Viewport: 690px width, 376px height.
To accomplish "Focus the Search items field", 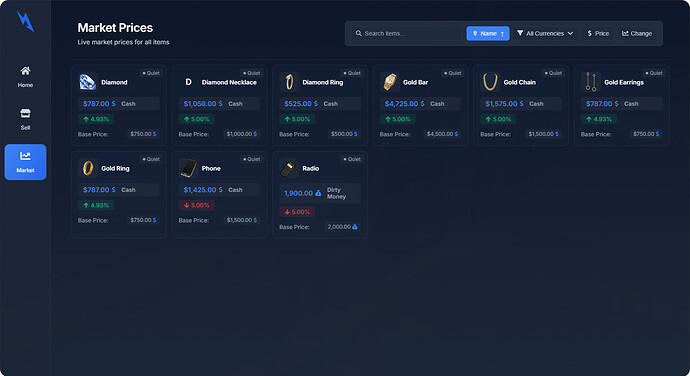I will click(x=407, y=33).
